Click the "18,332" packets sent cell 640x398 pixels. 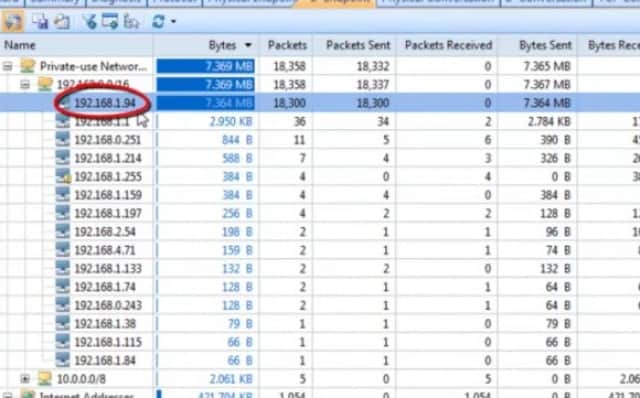tap(373, 66)
